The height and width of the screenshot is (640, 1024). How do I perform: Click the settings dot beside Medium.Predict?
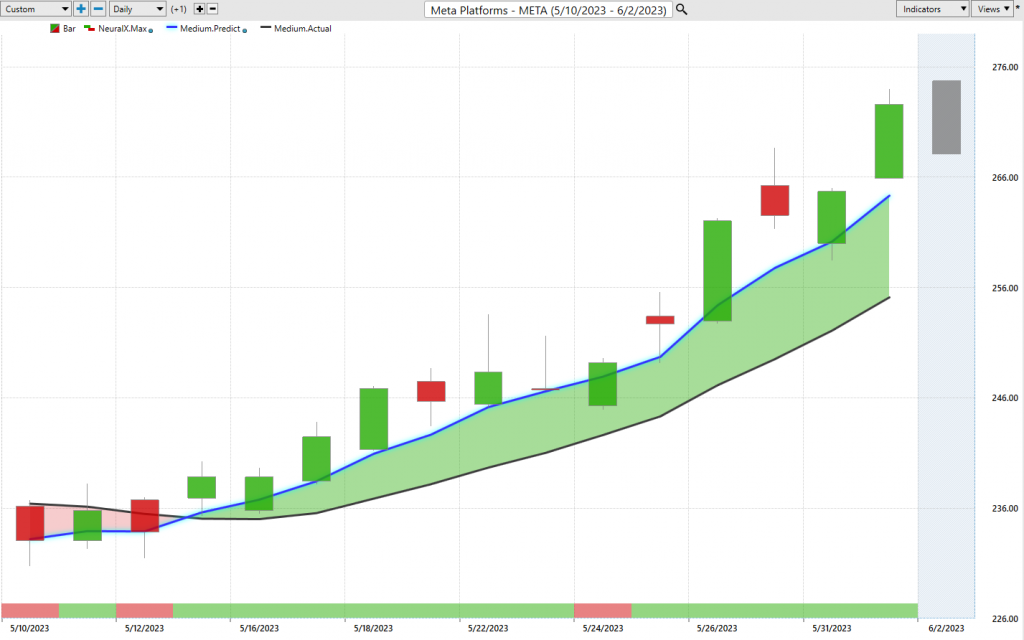tap(245, 31)
